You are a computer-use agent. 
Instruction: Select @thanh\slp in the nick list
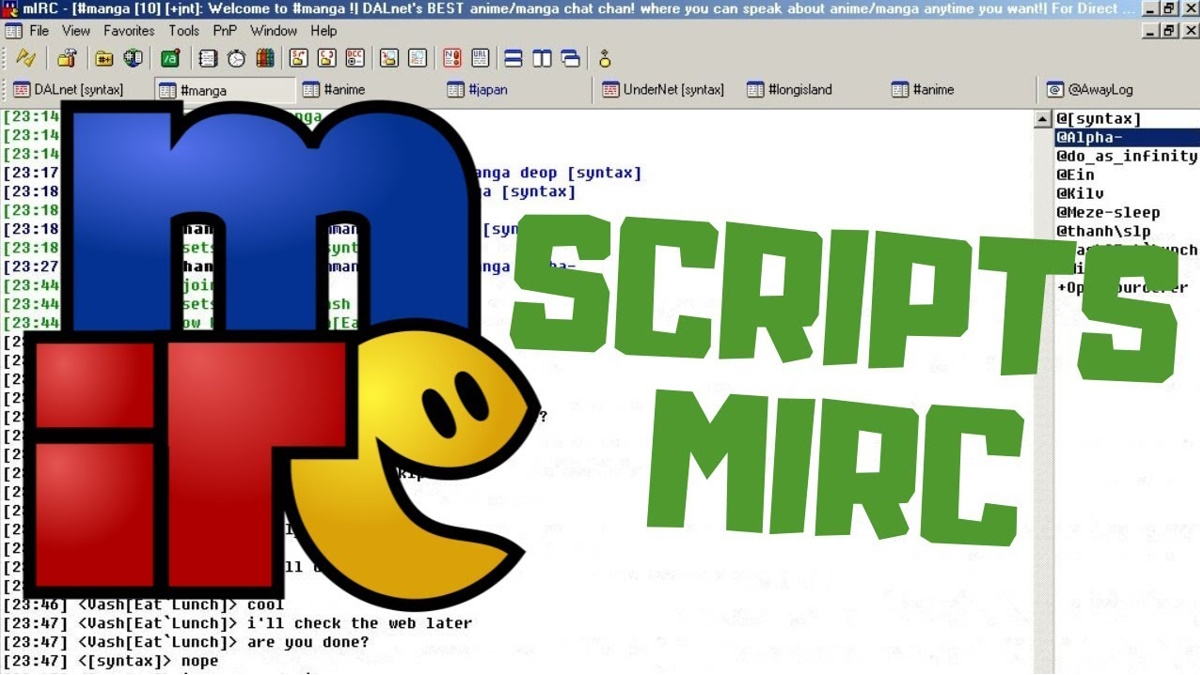1103,231
